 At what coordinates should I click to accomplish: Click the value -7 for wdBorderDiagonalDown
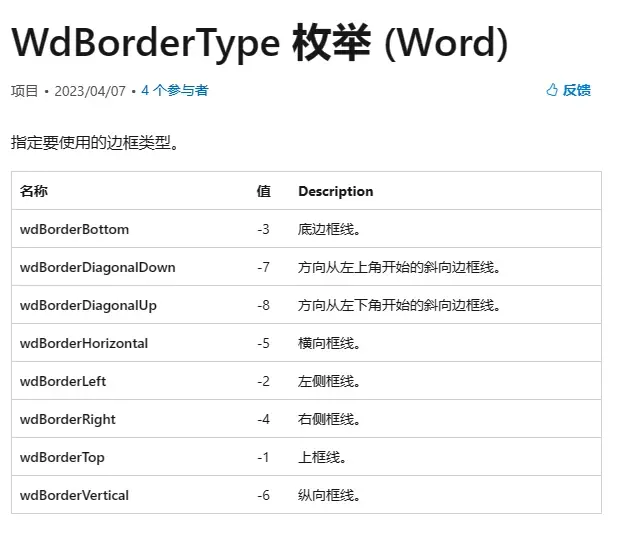coord(263,267)
